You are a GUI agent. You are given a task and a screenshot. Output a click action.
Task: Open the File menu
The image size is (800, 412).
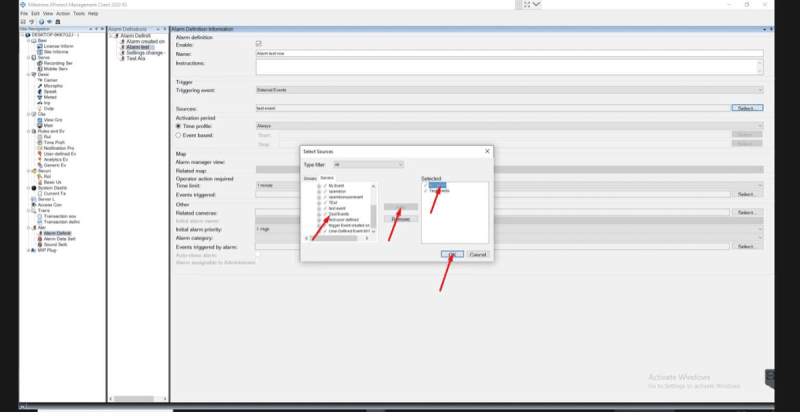tap(24, 14)
